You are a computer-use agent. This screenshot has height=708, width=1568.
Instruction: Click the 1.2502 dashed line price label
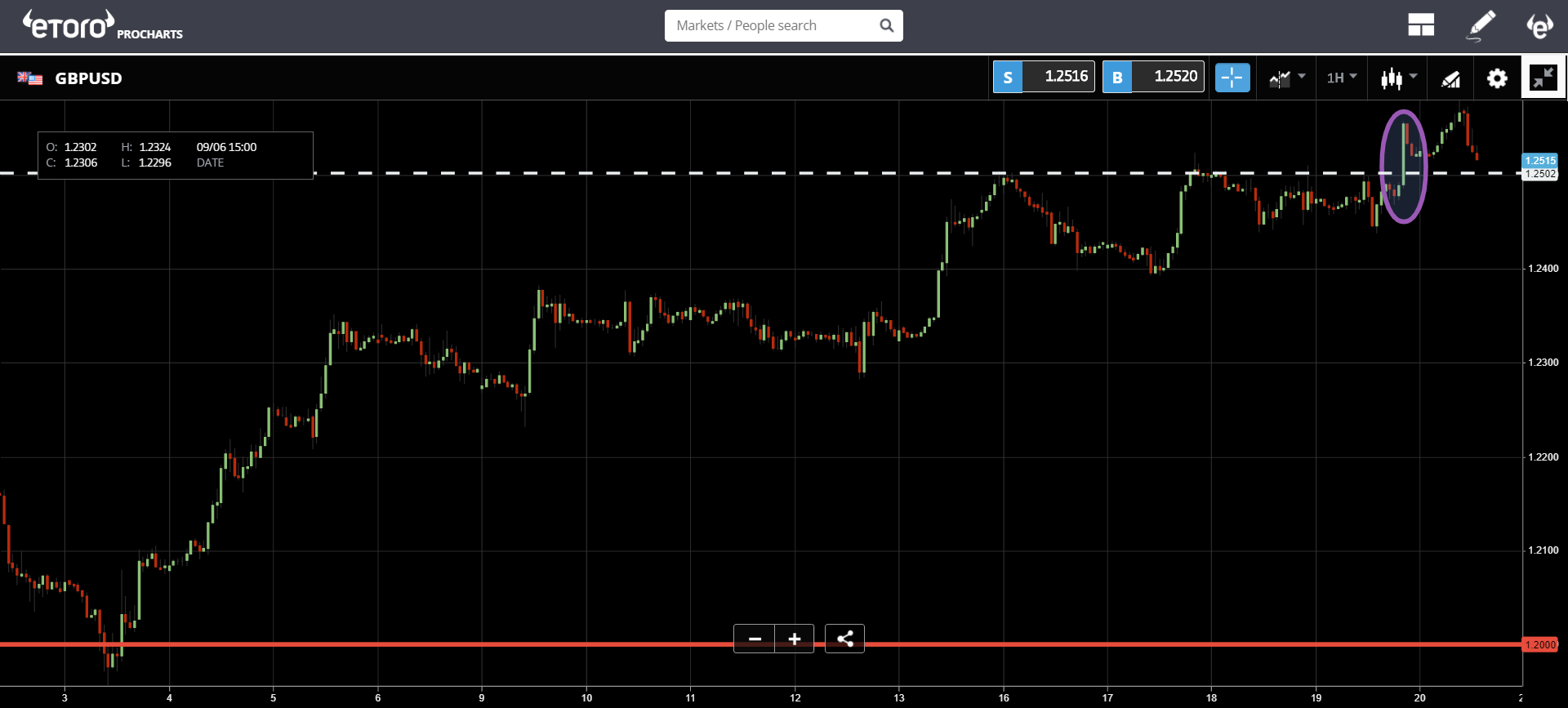[1540, 174]
